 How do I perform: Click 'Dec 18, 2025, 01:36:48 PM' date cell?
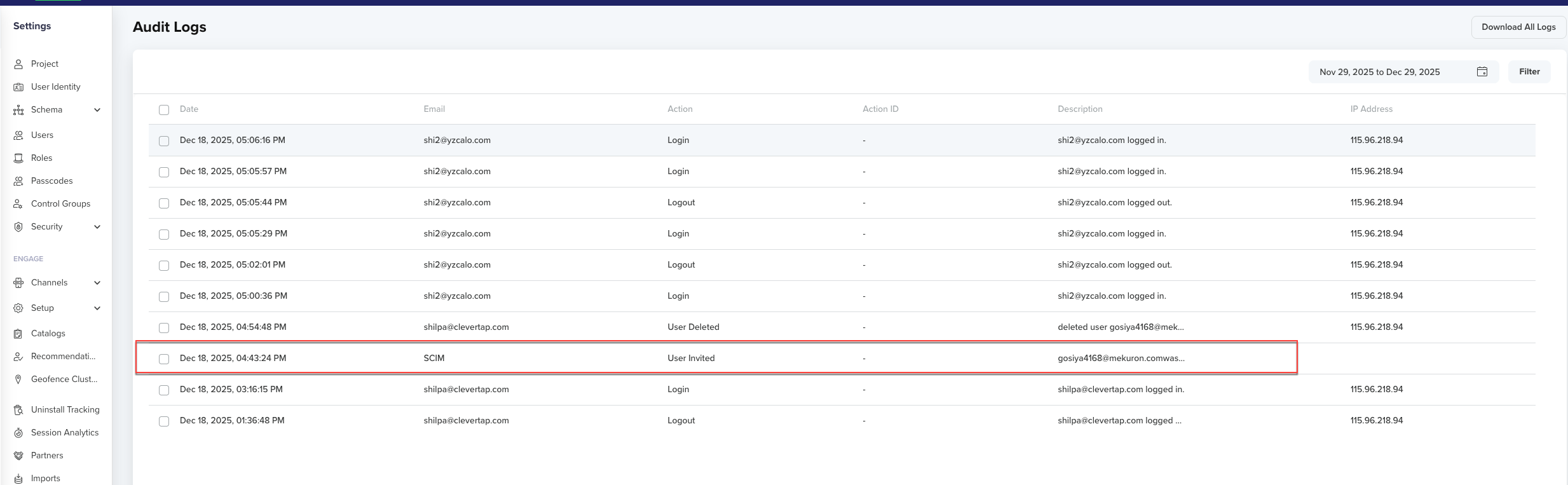(232, 421)
